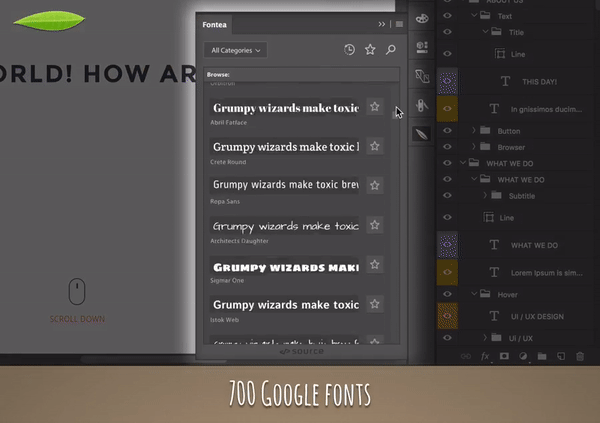The height and width of the screenshot is (423, 600).
Task: Hide the Browser group layer
Action: tap(447, 147)
